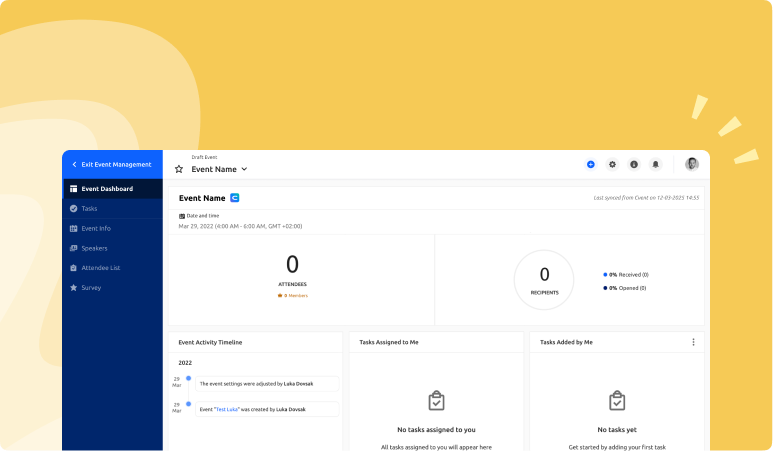The image size is (773, 451).
Task: Click the blue Cvent badge next to Event Name
Action: click(235, 198)
